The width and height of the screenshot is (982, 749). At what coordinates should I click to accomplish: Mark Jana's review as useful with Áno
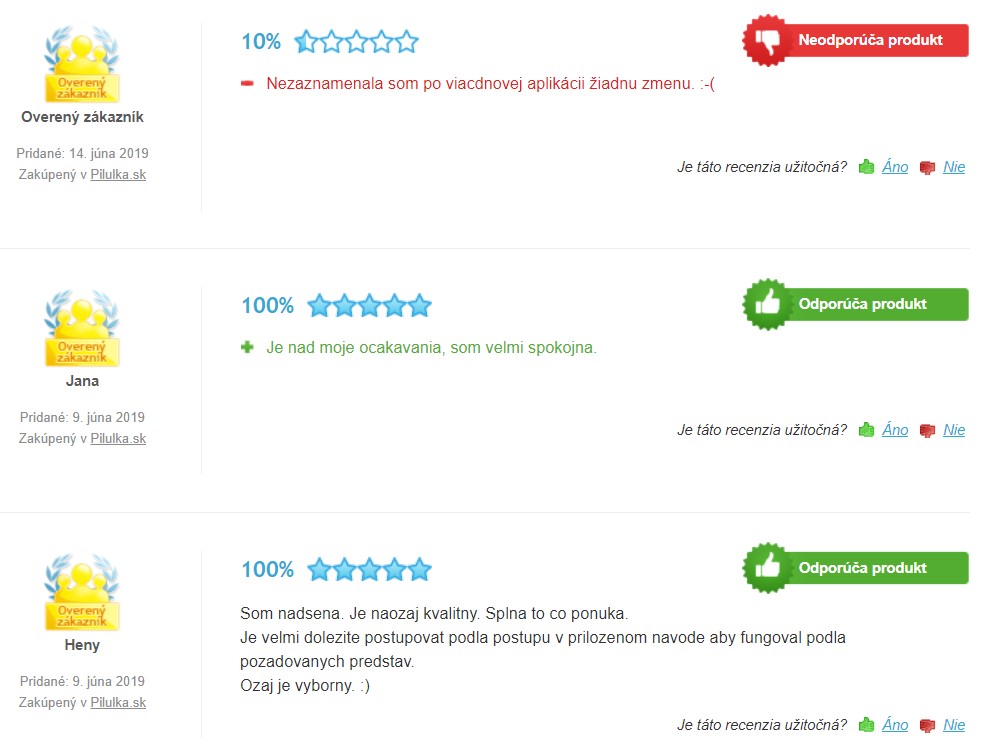click(895, 430)
